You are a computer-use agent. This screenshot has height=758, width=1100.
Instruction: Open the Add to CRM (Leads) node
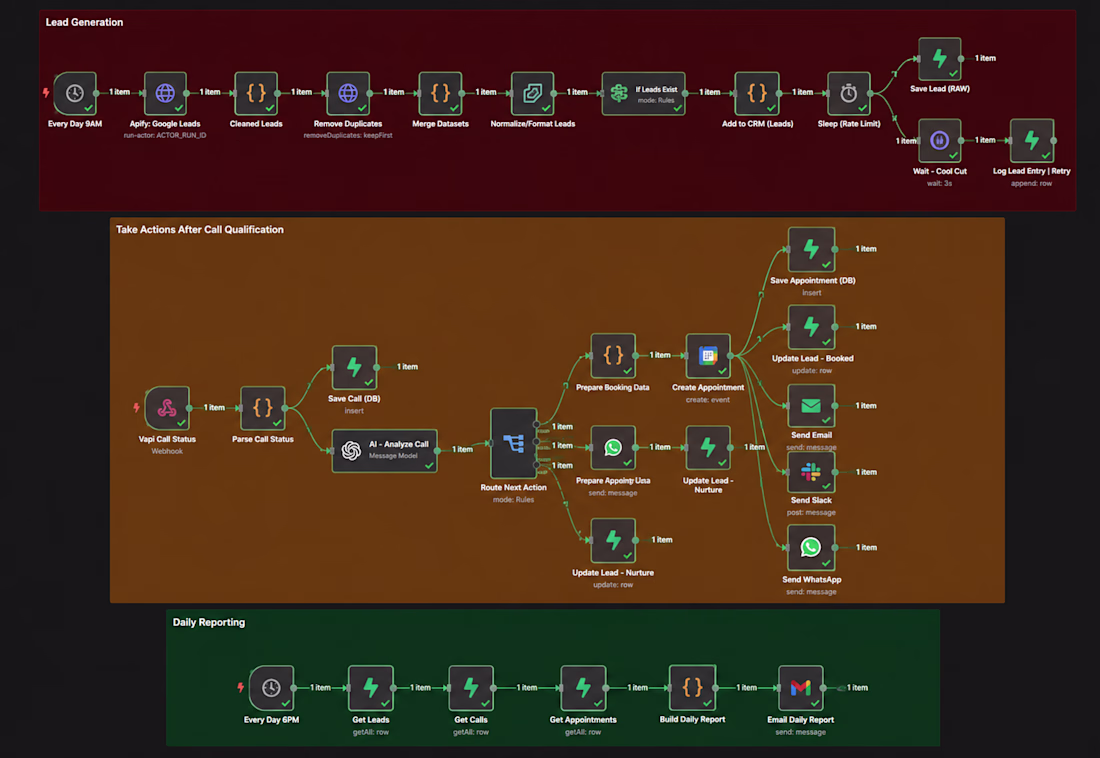[x=757, y=93]
